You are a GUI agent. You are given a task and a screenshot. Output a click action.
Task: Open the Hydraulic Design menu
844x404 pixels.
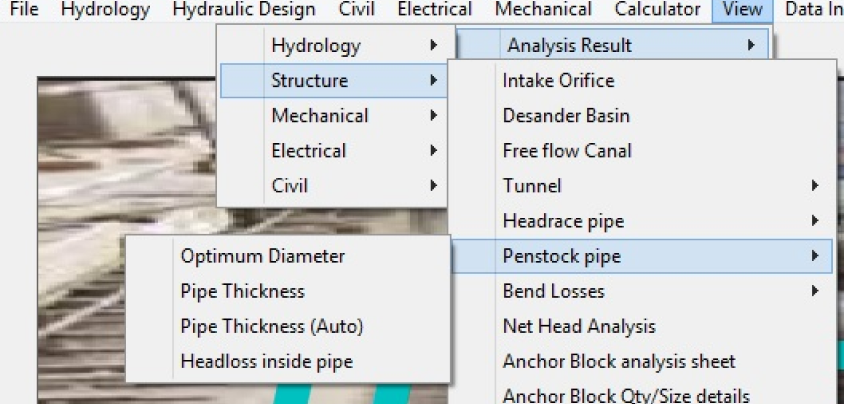244,9
